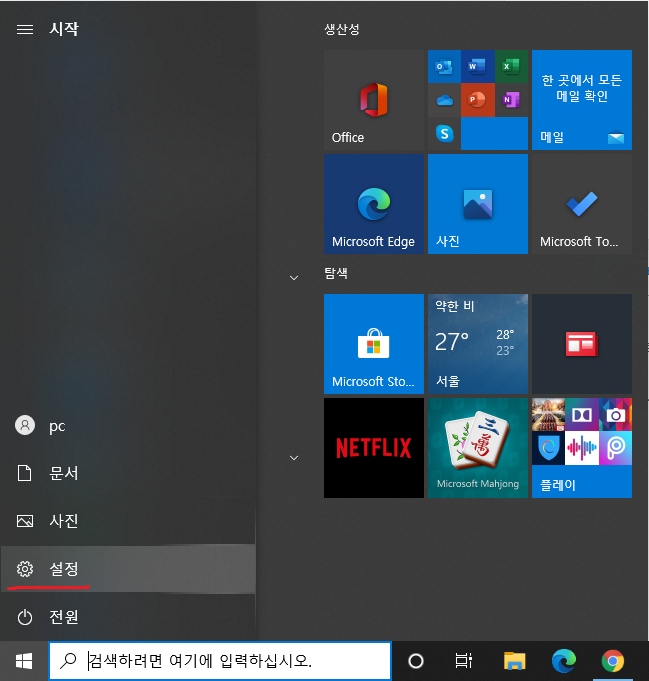Open the Microsoft Store tile
This screenshot has width=649, height=681.
[x=374, y=344]
